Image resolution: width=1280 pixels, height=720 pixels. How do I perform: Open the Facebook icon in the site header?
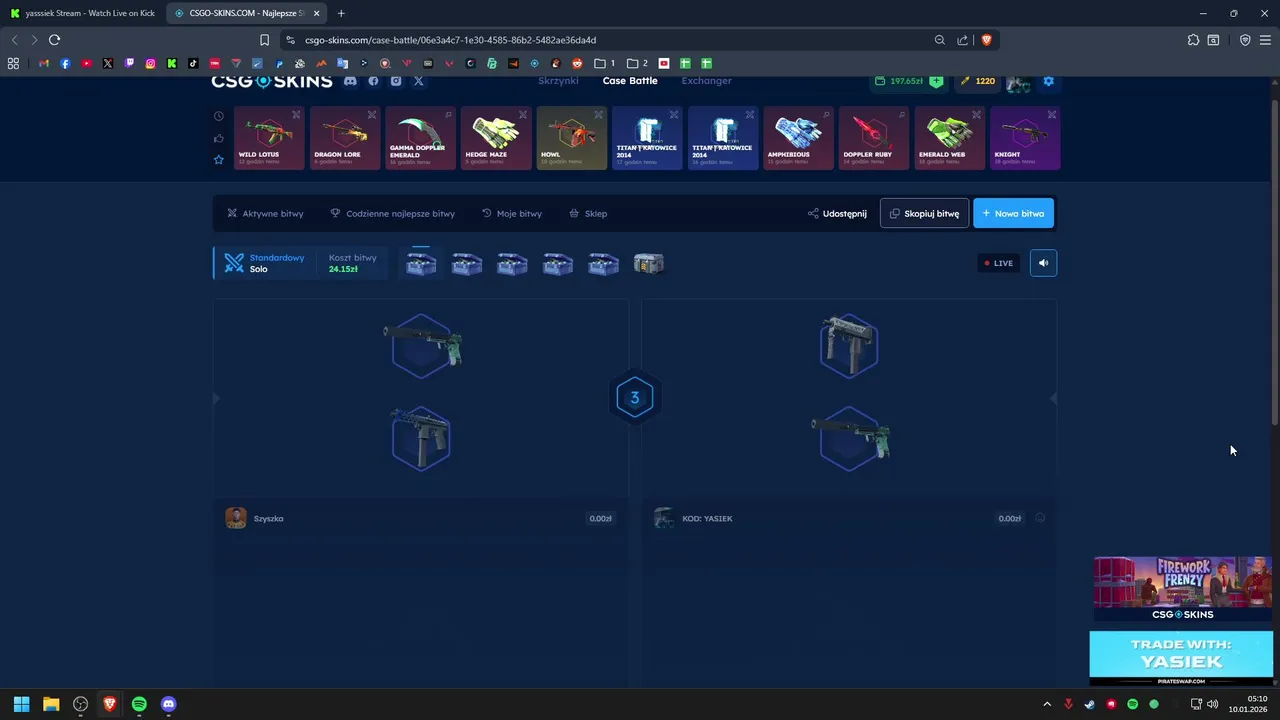(x=373, y=81)
